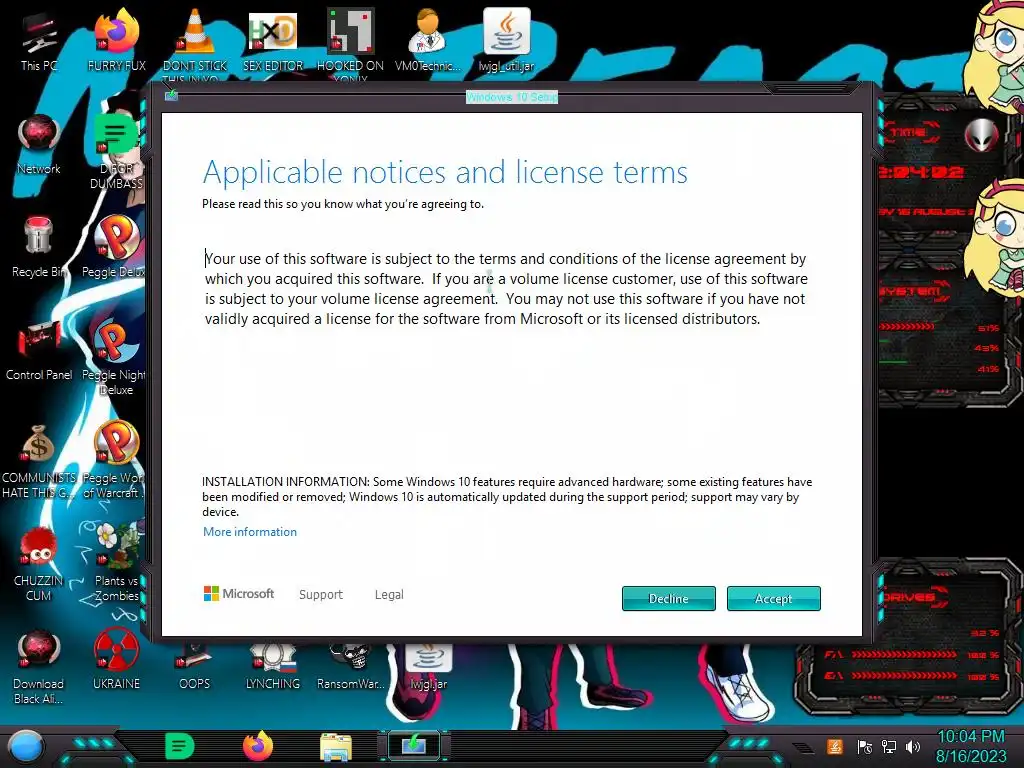Select the OOPS desktop shortcut
Screen dimensions: 1024x768
(x=194, y=667)
